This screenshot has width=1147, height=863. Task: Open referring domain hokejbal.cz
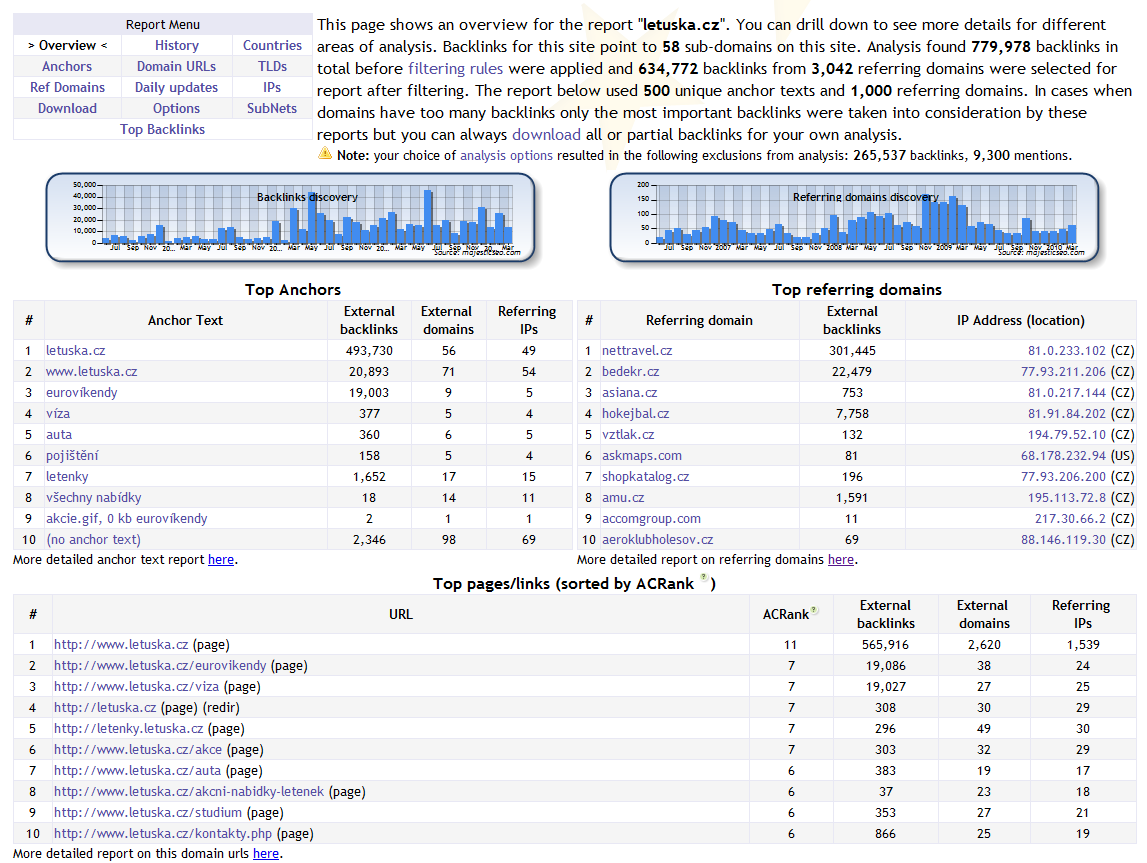[x=636, y=414]
